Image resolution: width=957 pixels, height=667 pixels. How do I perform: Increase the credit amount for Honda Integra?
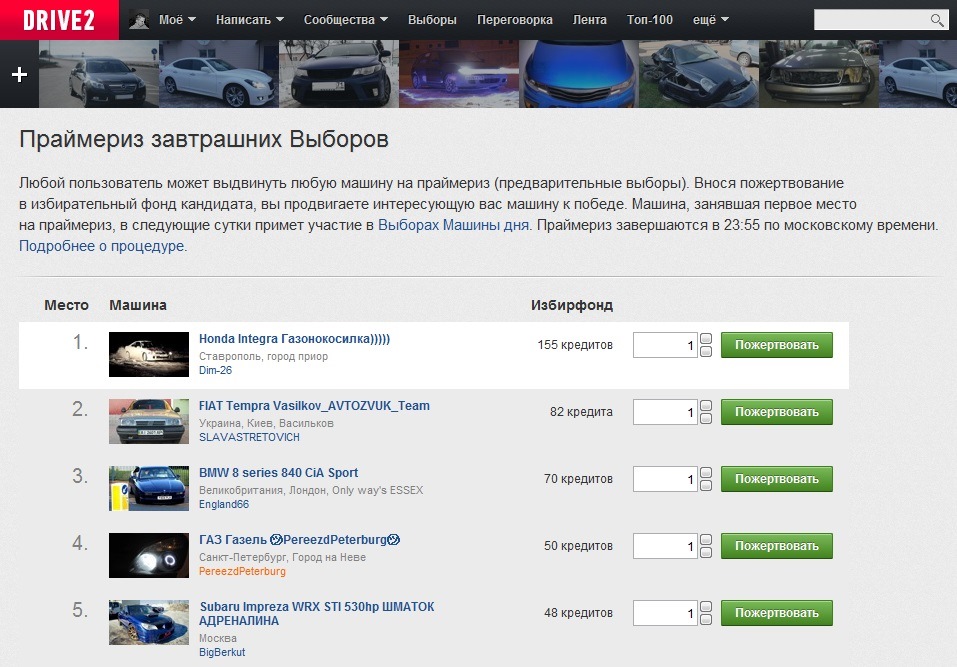pos(706,339)
